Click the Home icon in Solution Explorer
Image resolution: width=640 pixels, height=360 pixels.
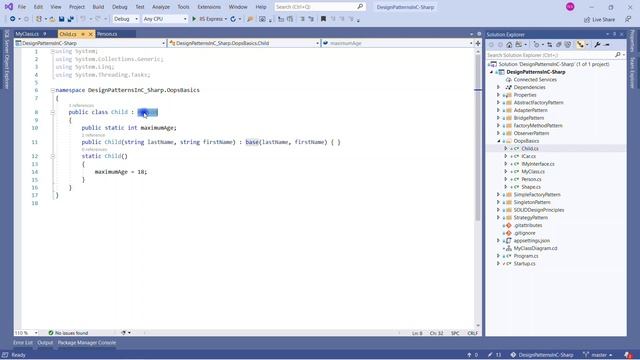coord(509,45)
